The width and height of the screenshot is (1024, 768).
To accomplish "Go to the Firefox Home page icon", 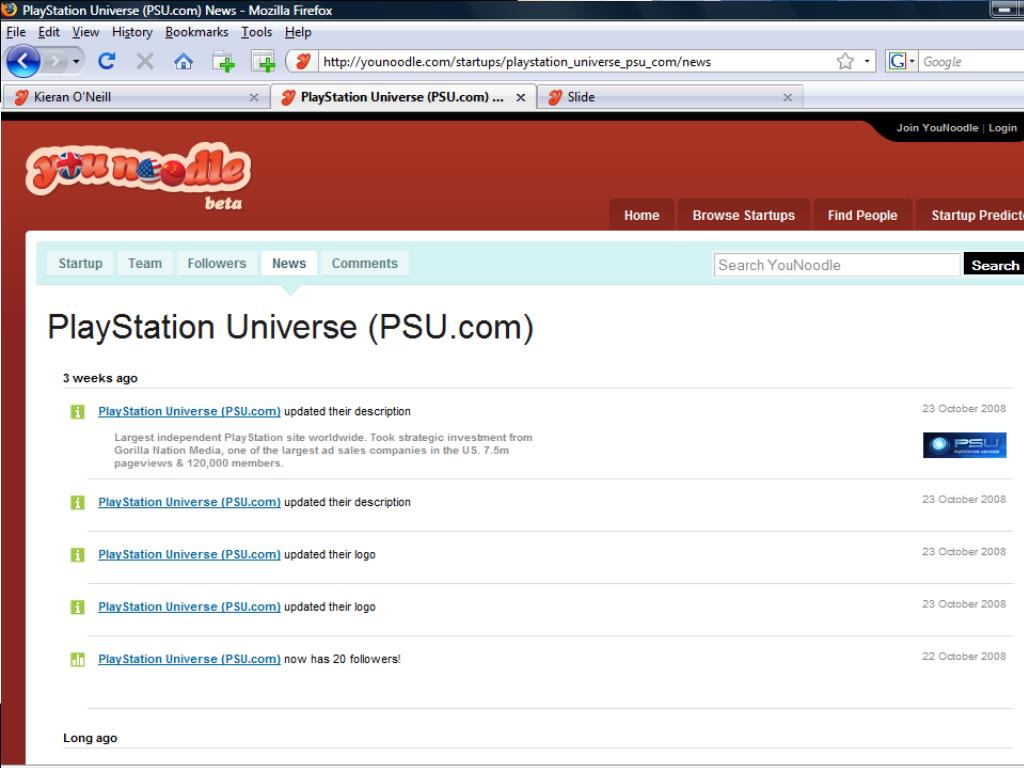I will click(x=184, y=62).
